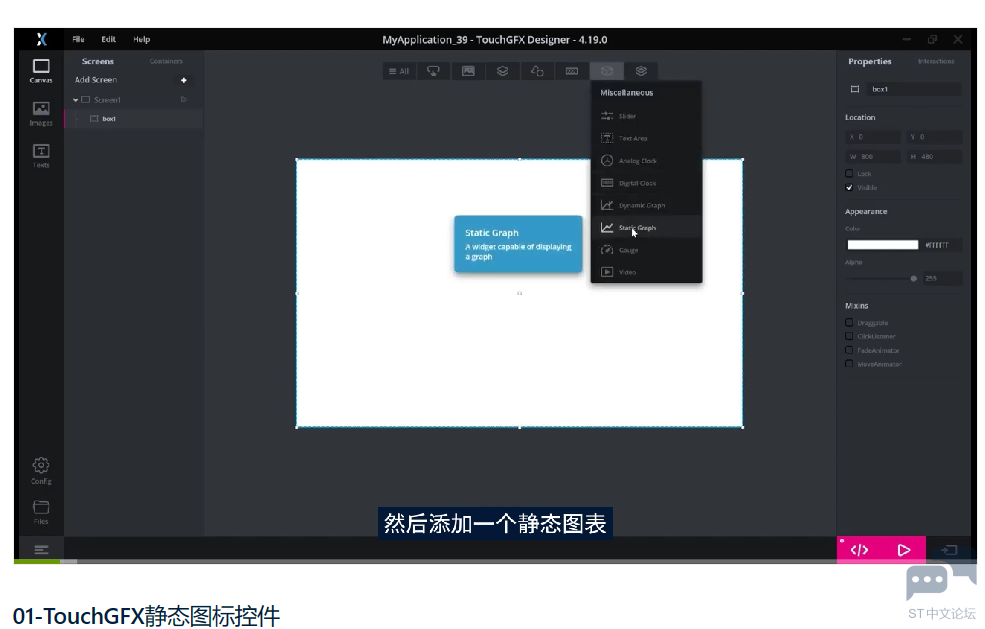The image size is (985, 629).
Task: Select box1 in the screens tree
Action: [x=109, y=118]
